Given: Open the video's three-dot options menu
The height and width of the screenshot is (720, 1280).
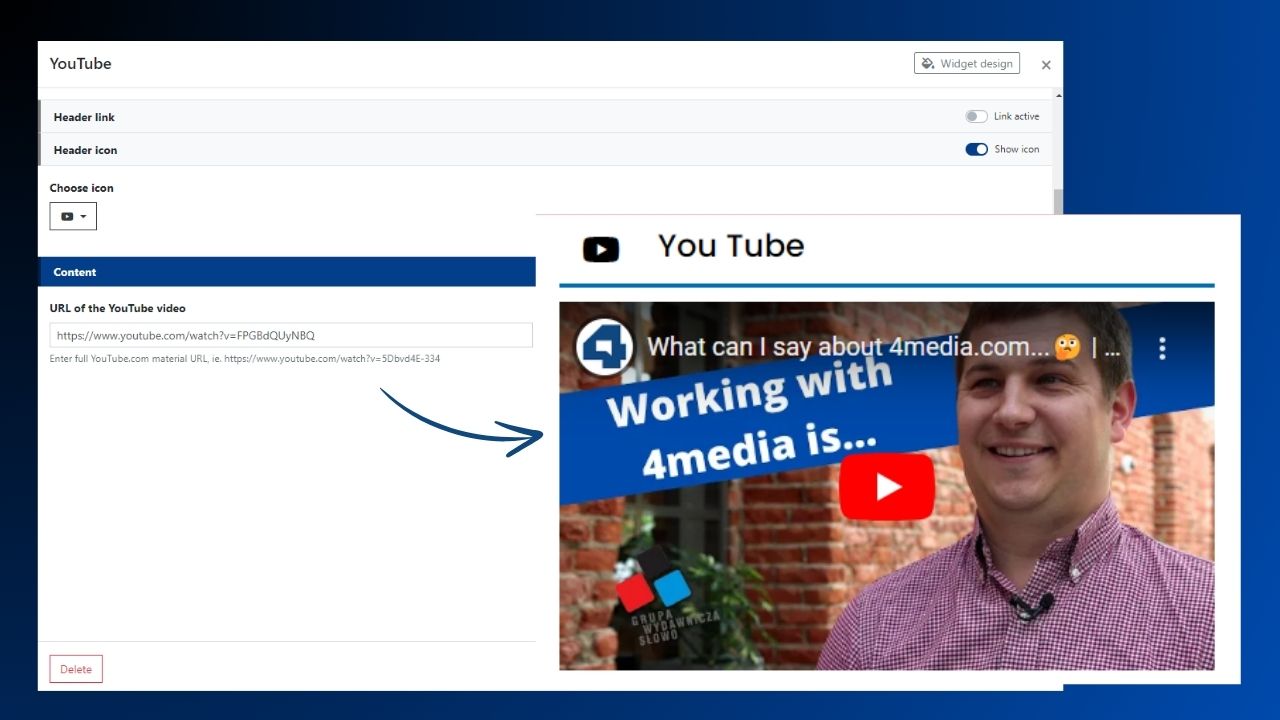Looking at the screenshot, I should [x=1162, y=348].
